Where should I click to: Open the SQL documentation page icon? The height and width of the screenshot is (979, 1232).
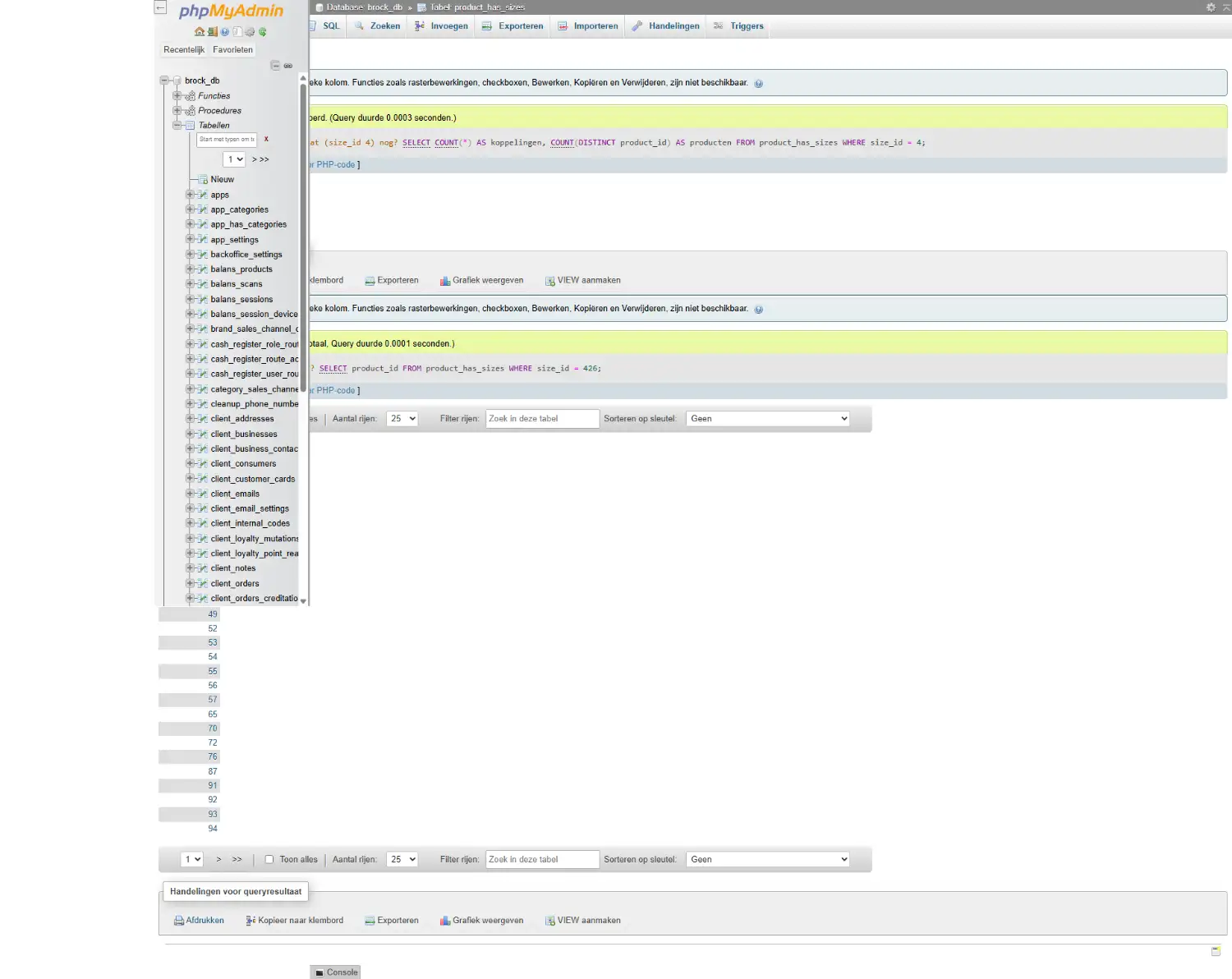tap(237, 32)
